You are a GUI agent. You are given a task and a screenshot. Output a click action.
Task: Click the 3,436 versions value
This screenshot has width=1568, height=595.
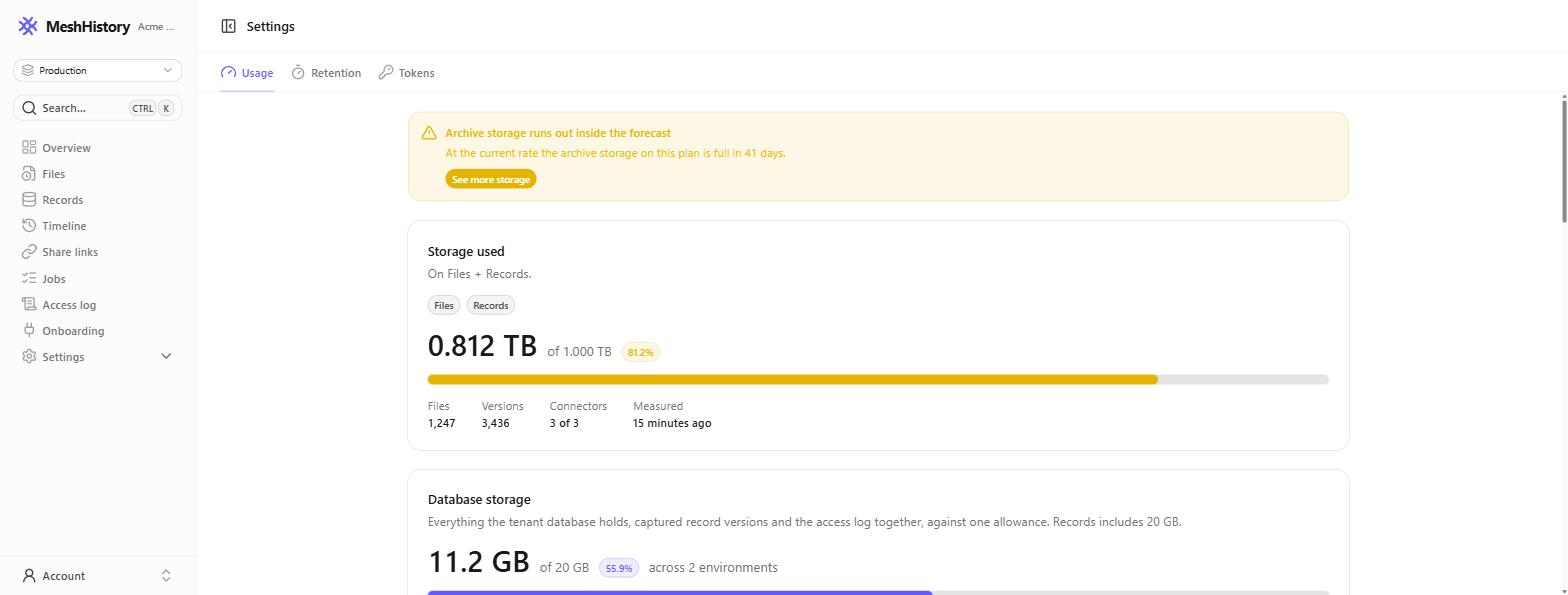[495, 424]
